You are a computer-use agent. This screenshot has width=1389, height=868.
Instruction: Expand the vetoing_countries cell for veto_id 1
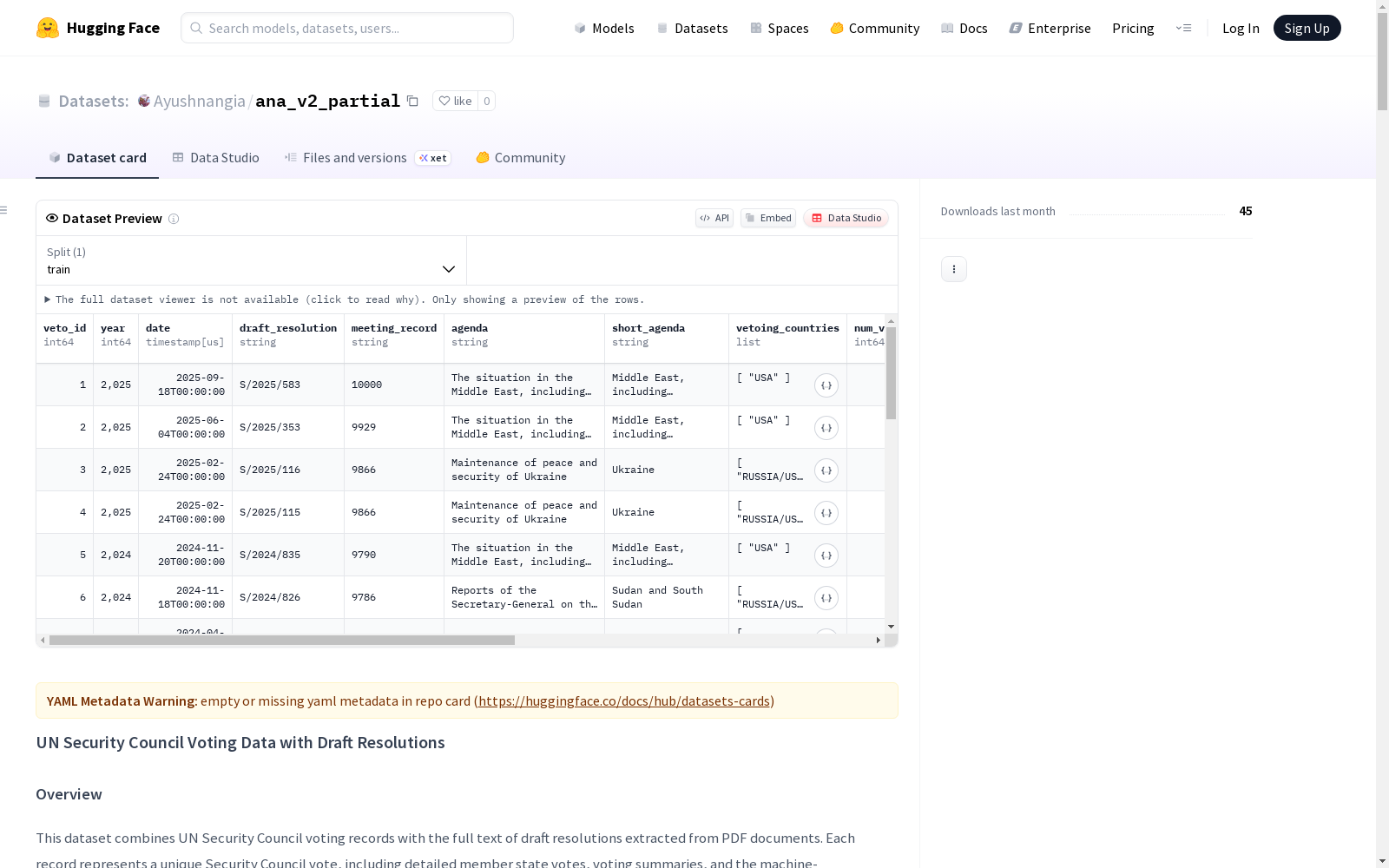(x=826, y=385)
